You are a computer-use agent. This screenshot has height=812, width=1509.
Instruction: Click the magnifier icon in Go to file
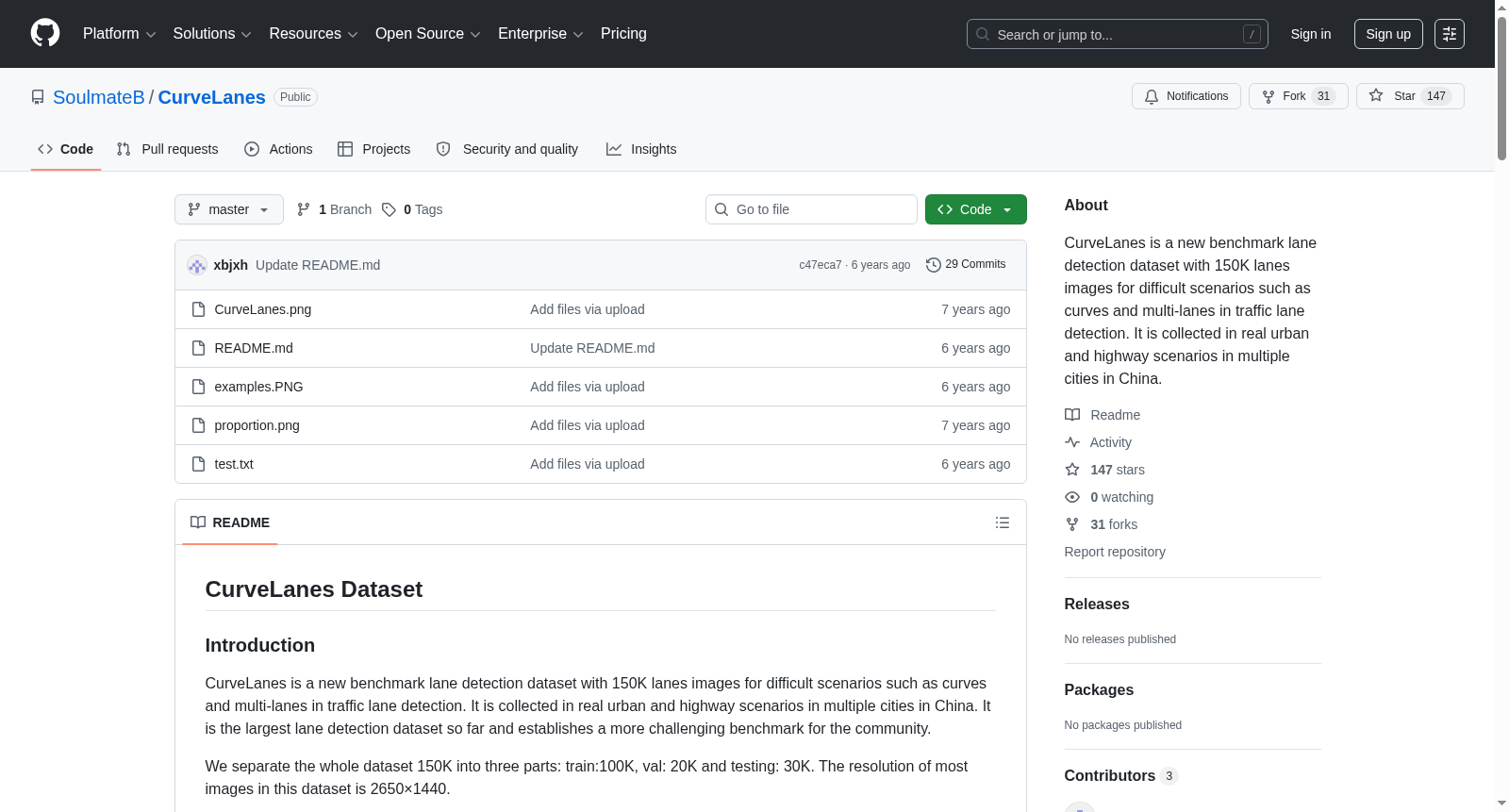(721, 209)
